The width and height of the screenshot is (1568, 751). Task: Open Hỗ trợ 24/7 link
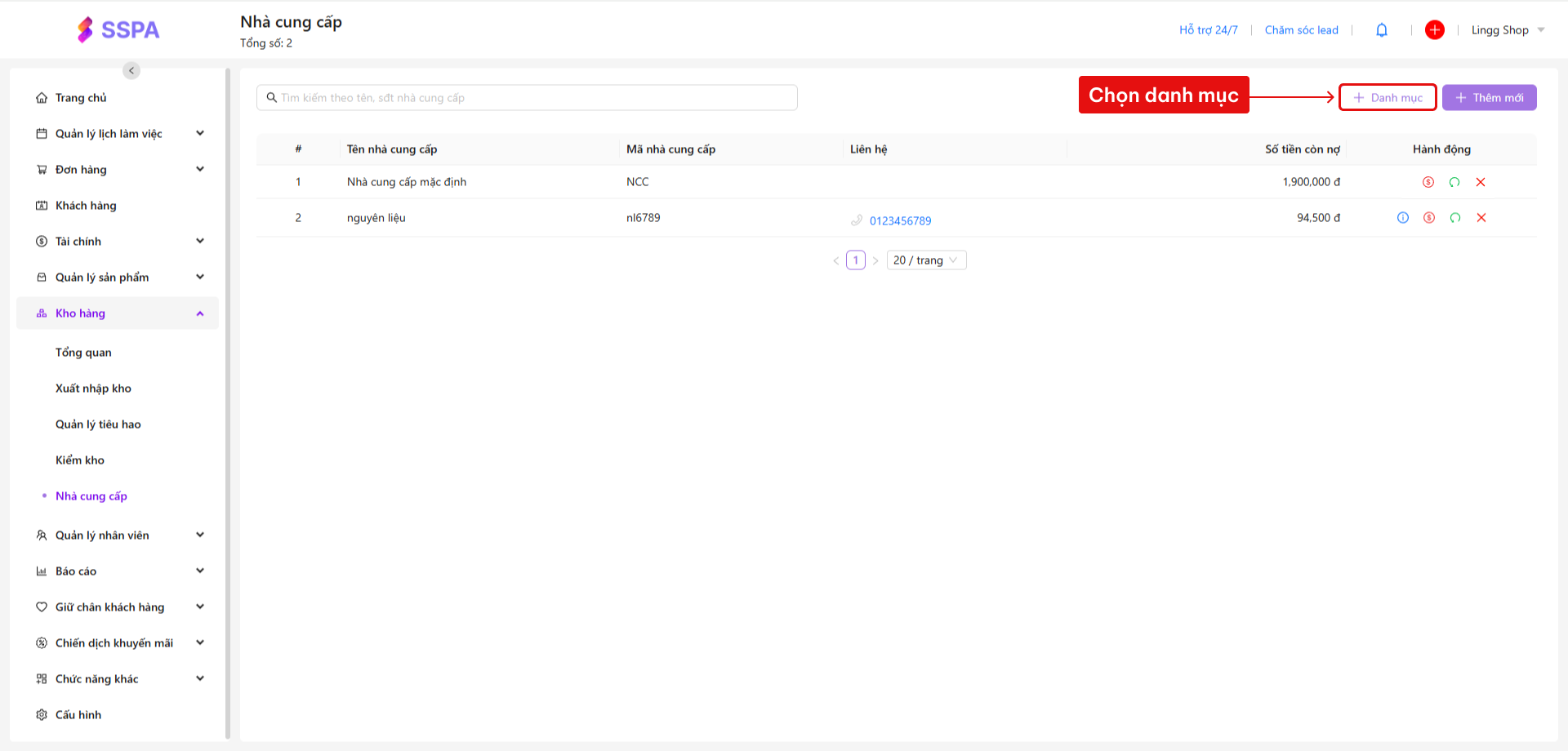pos(1209,30)
